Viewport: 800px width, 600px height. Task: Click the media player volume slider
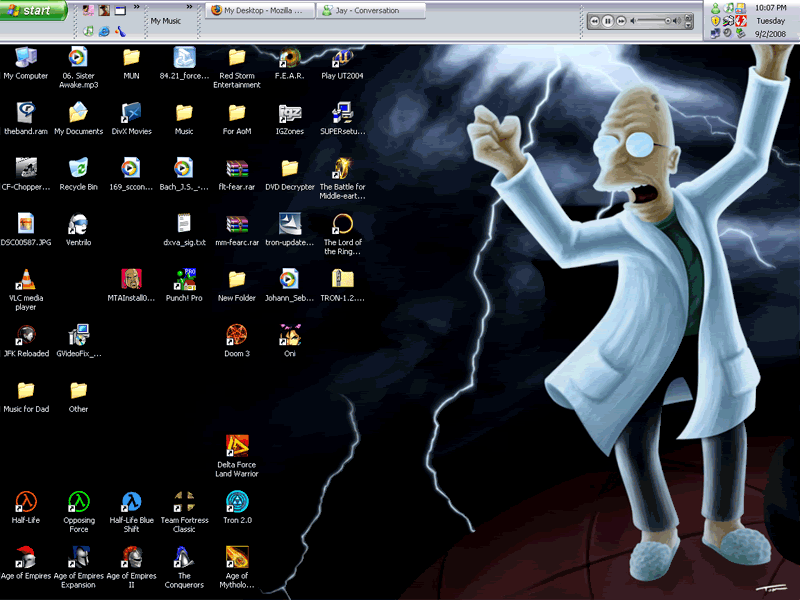tap(658, 21)
